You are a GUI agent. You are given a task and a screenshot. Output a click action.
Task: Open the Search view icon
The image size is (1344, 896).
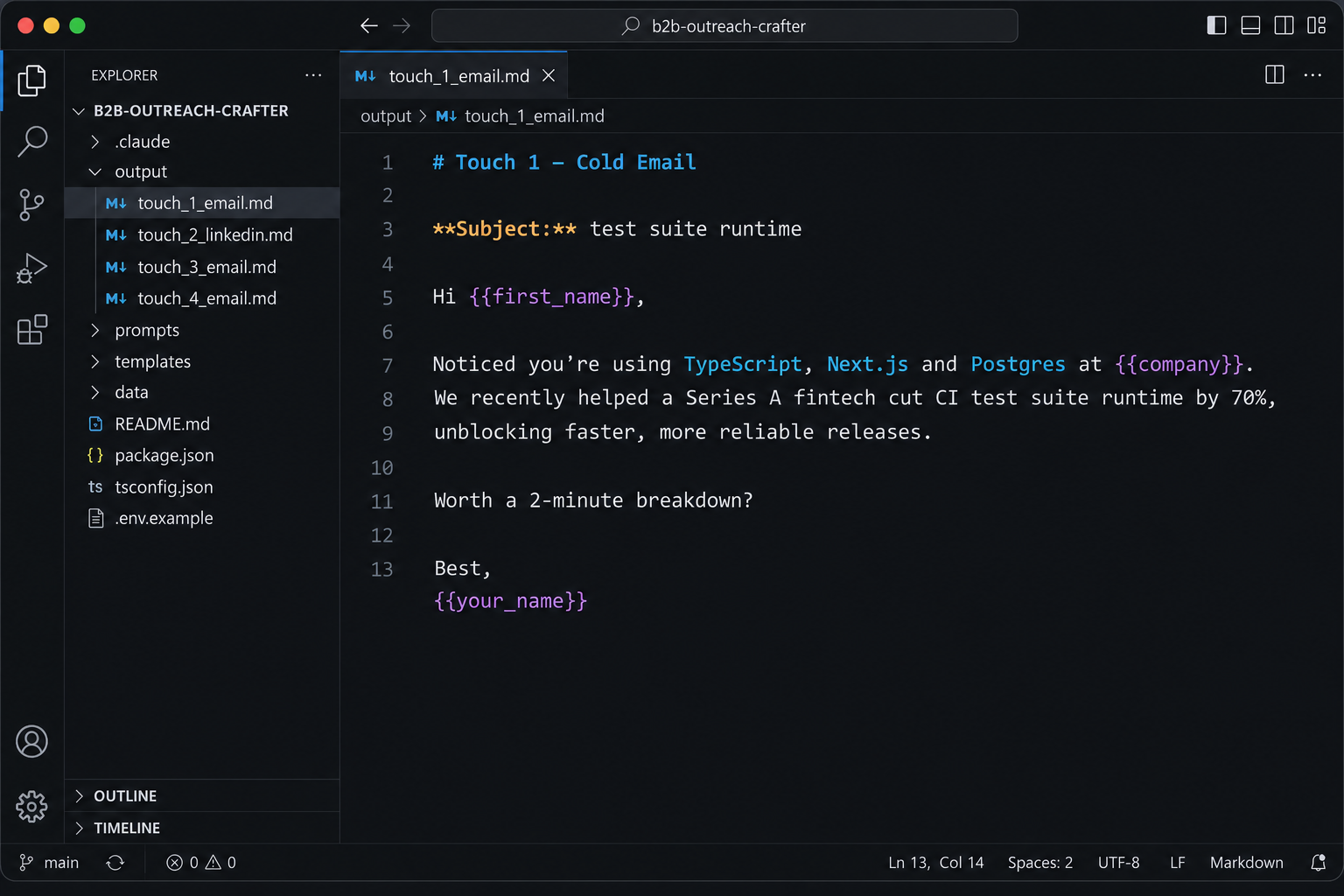click(x=31, y=141)
